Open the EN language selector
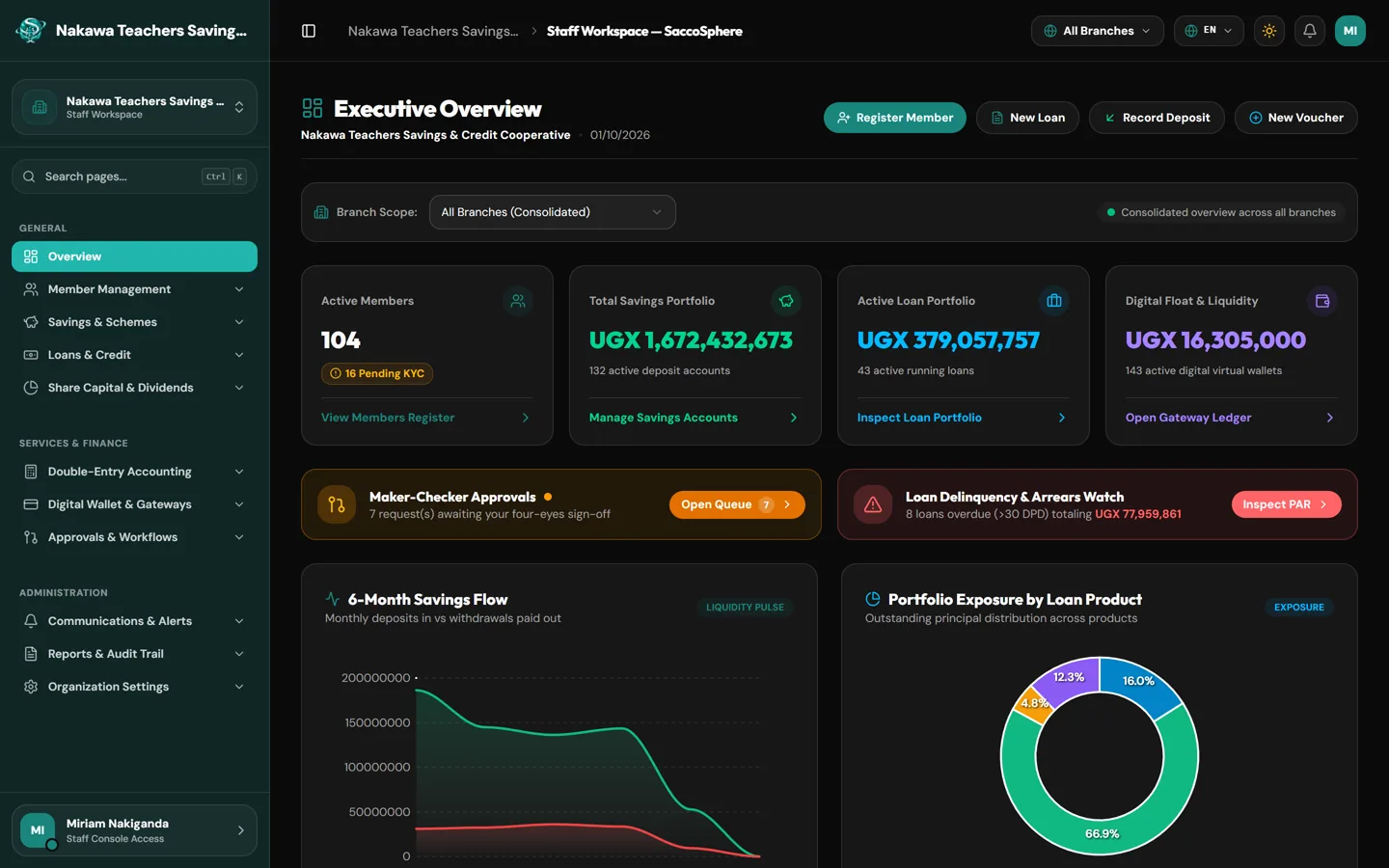This screenshot has width=1389, height=868. tap(1209, 31)
